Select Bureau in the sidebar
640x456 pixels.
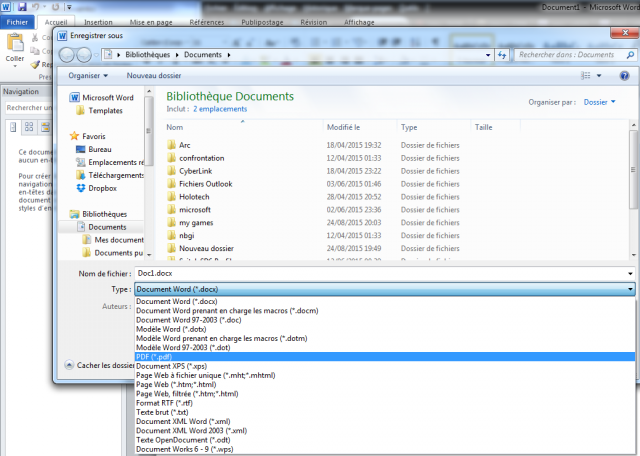coord(93,149)
